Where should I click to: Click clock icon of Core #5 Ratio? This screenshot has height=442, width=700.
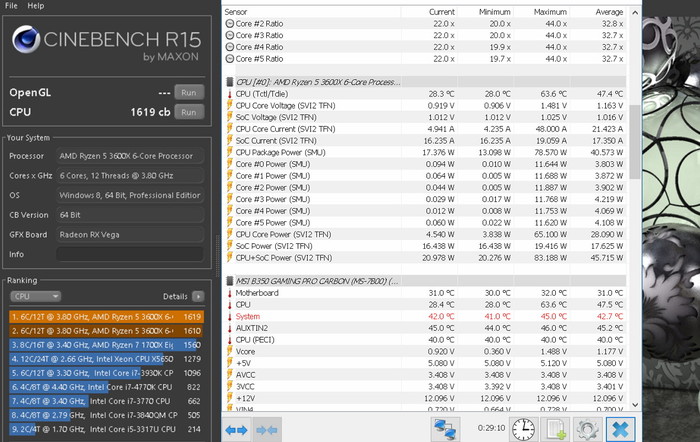229,58
